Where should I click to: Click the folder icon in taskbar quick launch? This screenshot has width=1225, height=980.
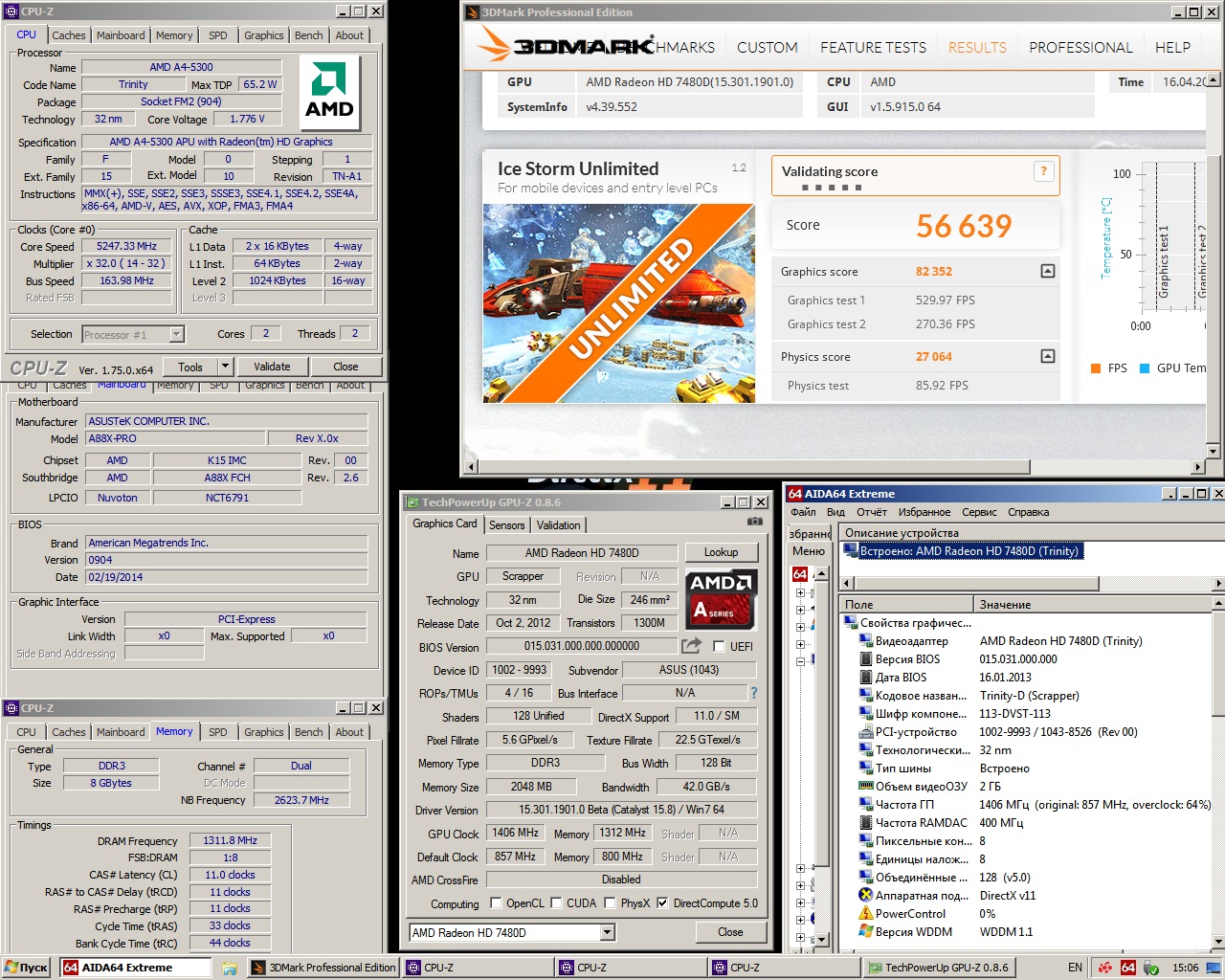pyautogui.click(x=230, y=968)
